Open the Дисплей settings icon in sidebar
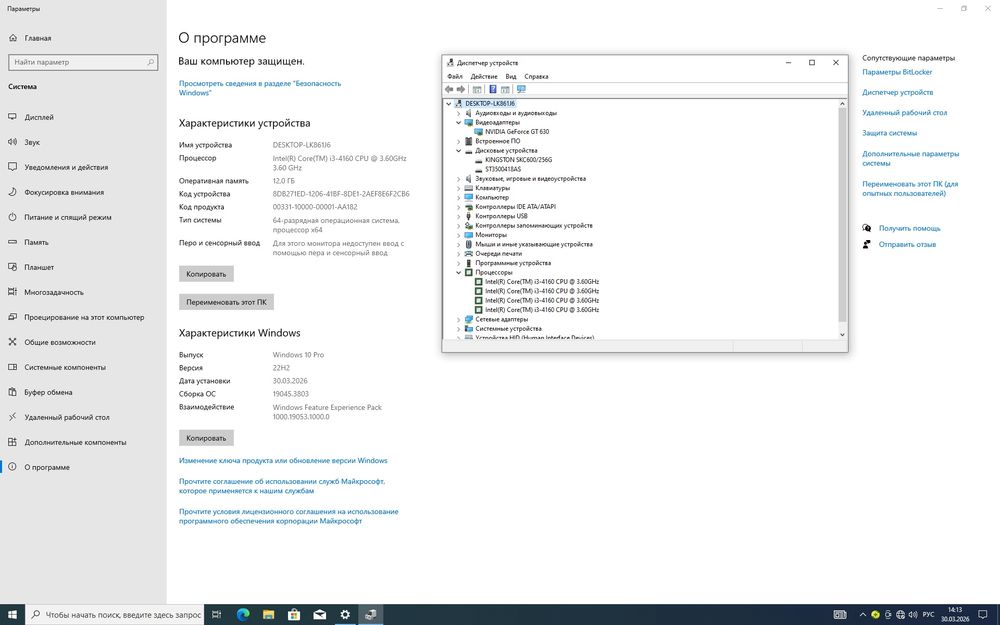Viewport: 1000px width, 625px height. click(12, 117)
